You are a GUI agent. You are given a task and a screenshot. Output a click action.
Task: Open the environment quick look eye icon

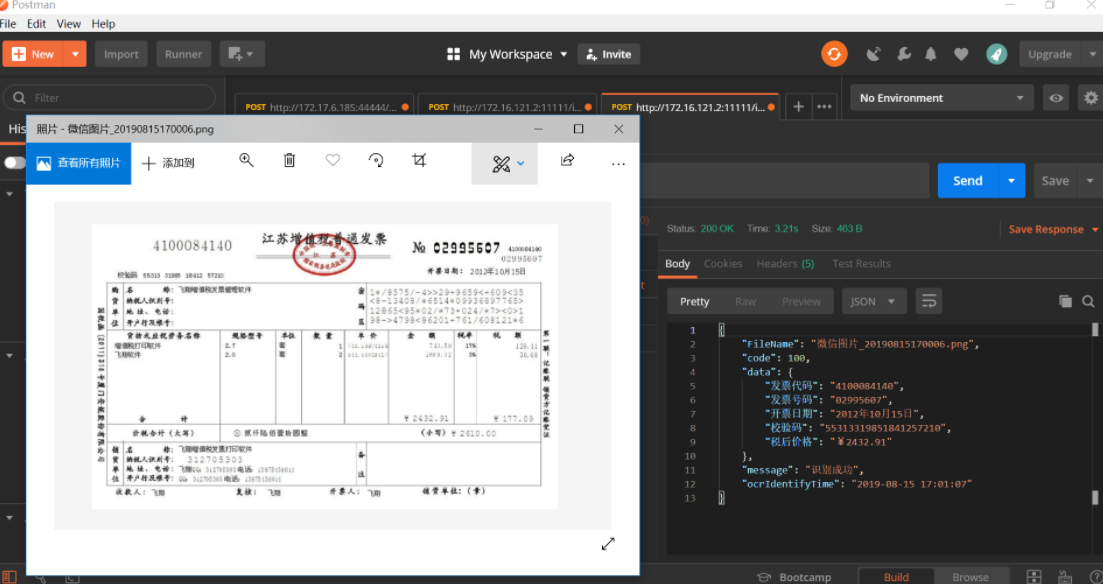[1056, 98]
